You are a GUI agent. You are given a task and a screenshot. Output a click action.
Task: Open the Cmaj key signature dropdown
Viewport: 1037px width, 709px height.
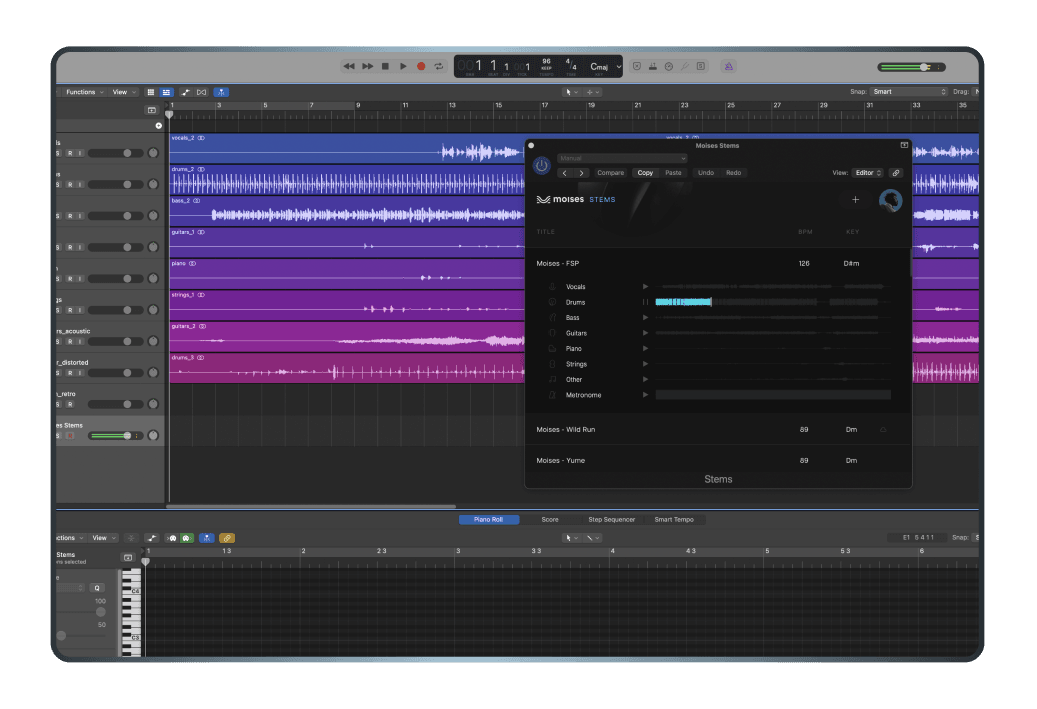point(605,67)
